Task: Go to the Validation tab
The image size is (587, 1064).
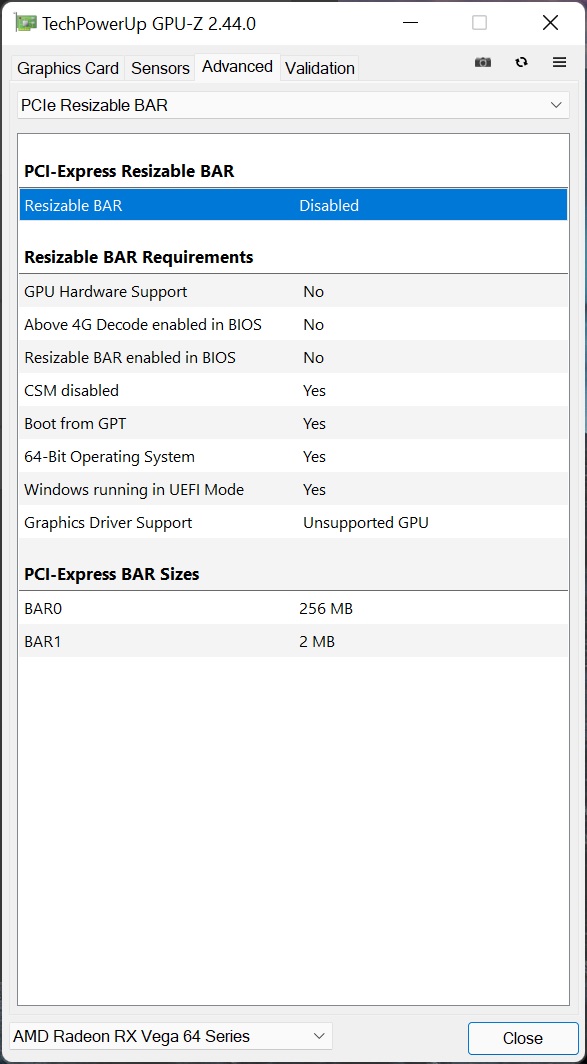Action: [320, 69]
